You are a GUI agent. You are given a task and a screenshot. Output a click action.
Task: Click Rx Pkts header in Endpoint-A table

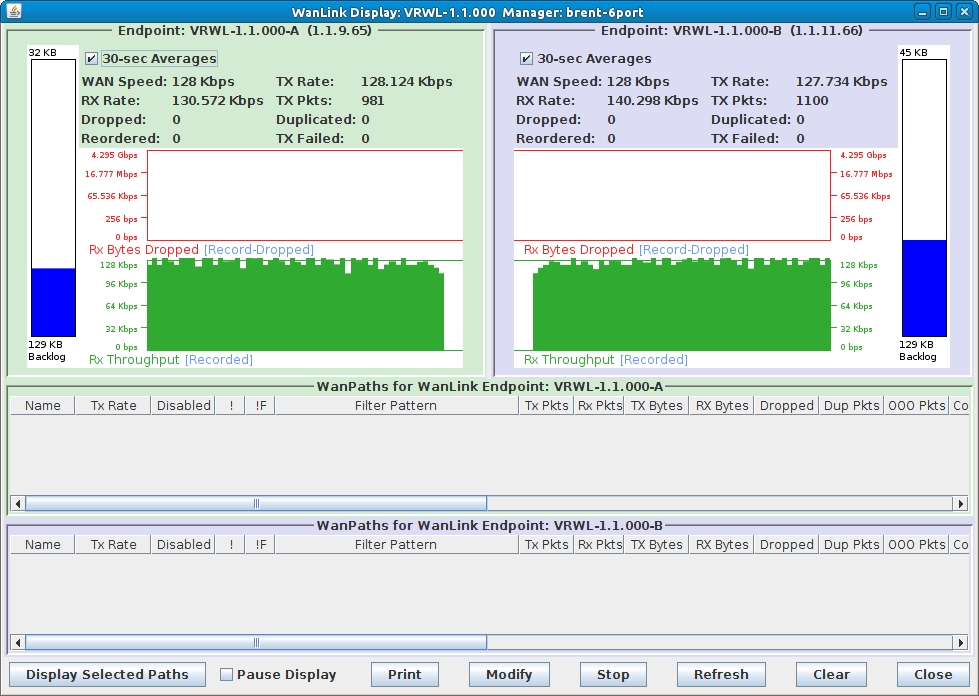[x=599, y=406]
